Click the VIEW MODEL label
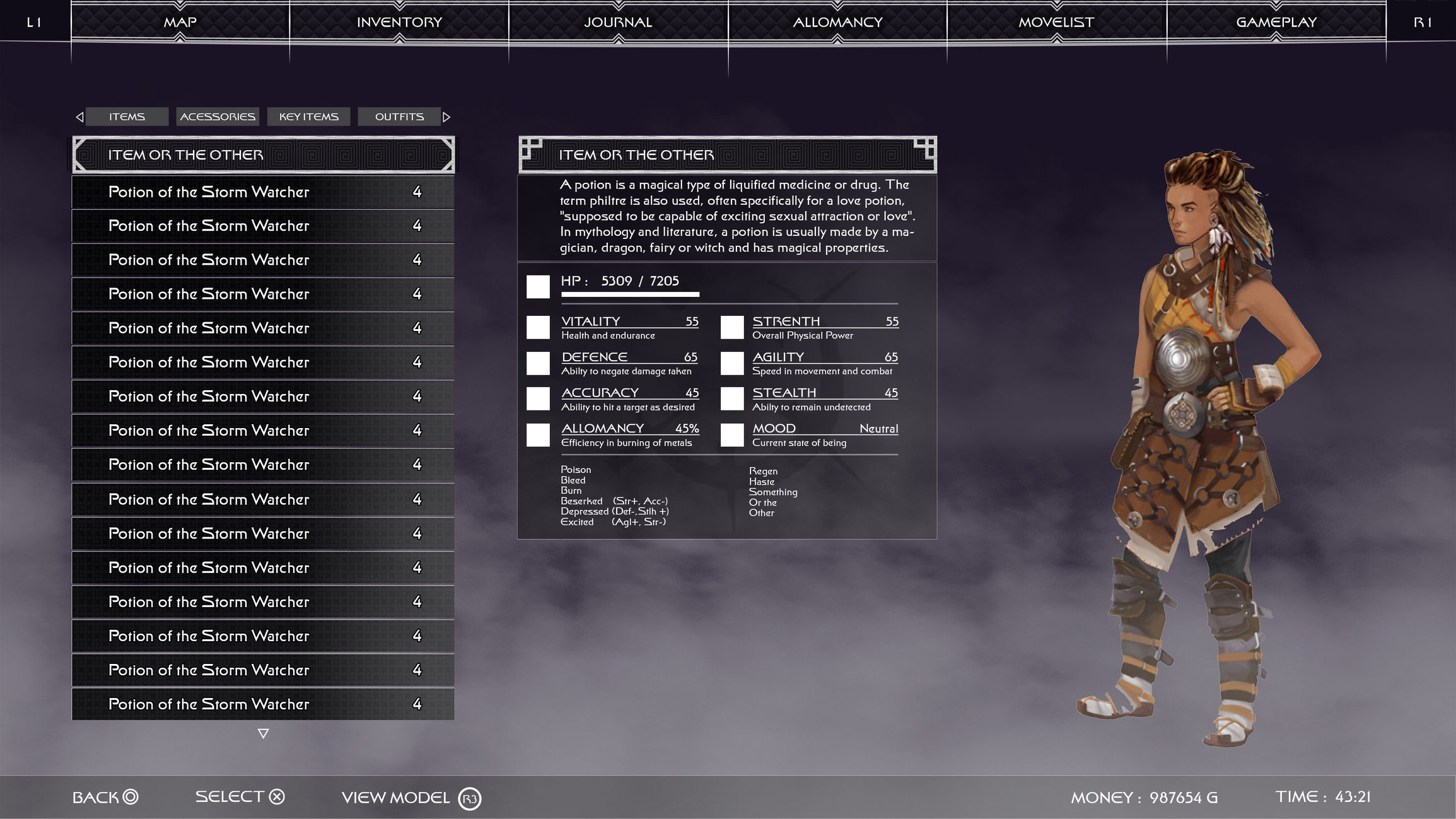 tap(395, 798)
